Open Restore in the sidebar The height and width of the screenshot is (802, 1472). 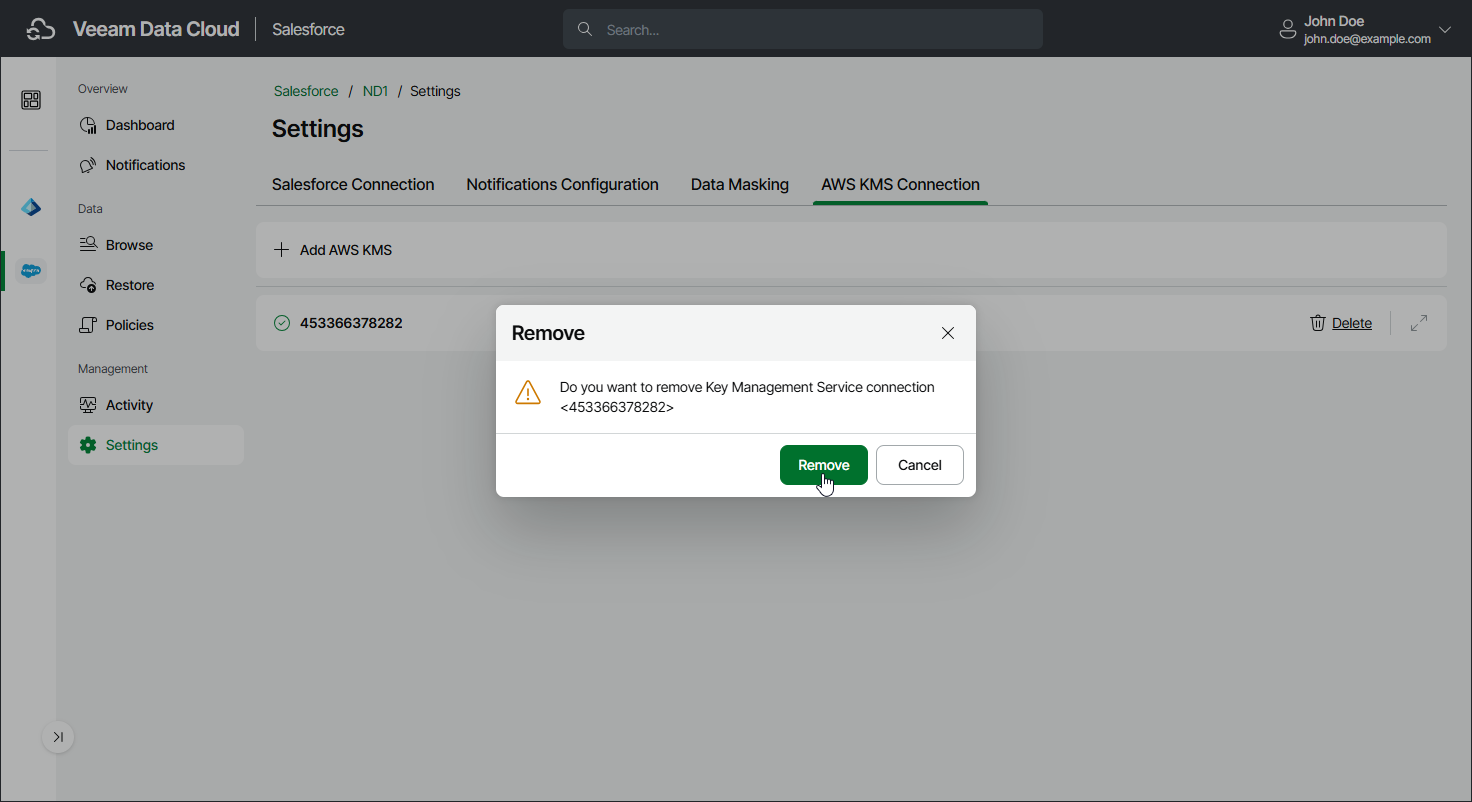coord(155,285)
